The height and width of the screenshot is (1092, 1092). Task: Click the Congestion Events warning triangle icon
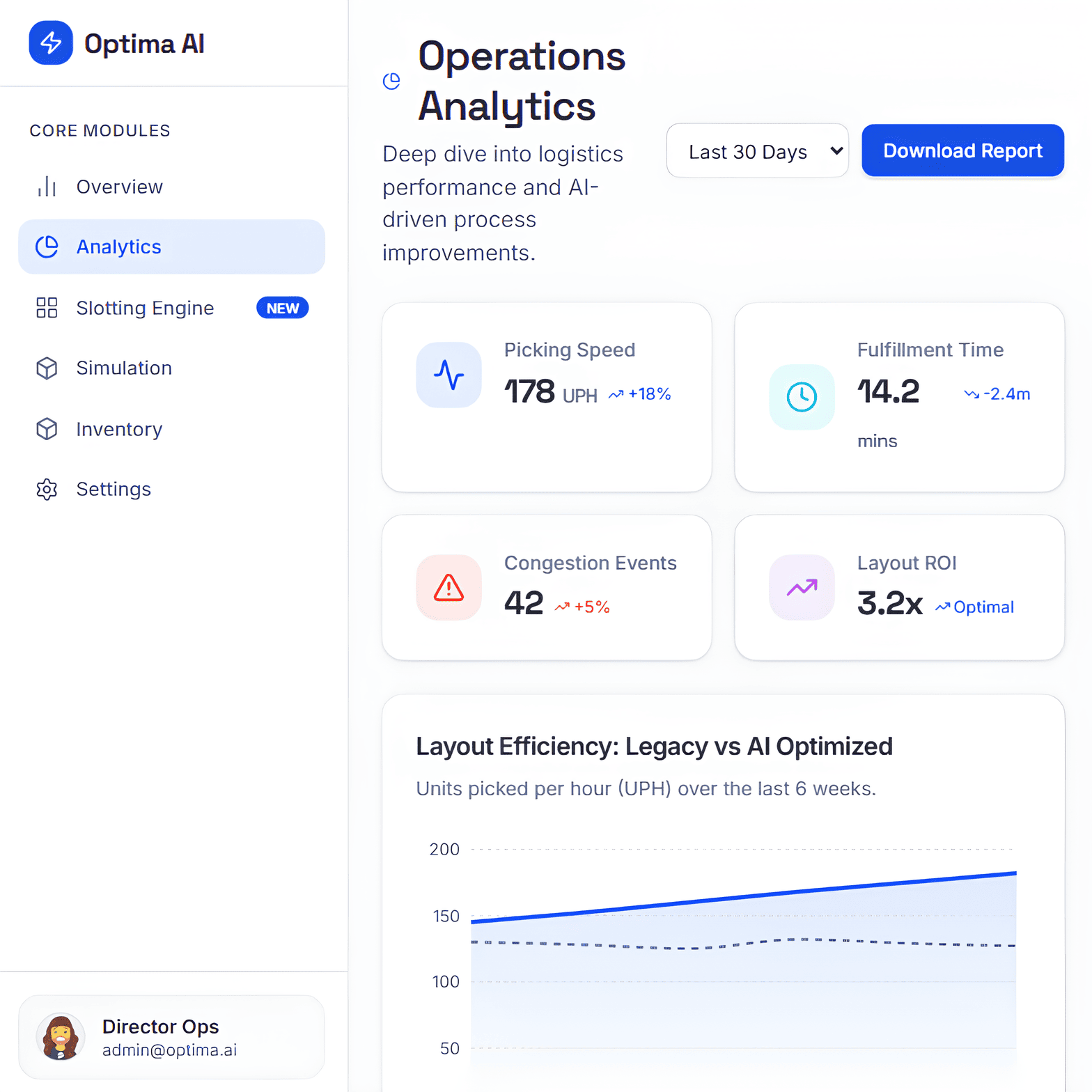(448, 588)
